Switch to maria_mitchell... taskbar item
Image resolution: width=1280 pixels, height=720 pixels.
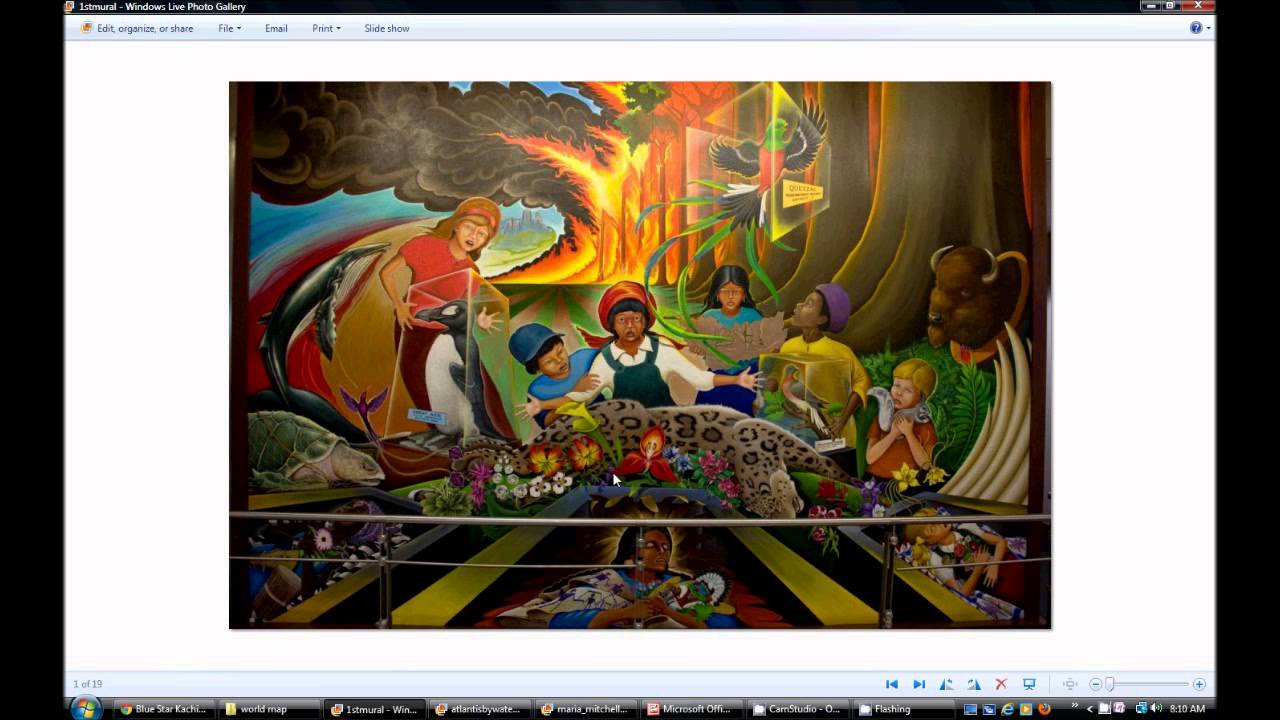point(586,709)
